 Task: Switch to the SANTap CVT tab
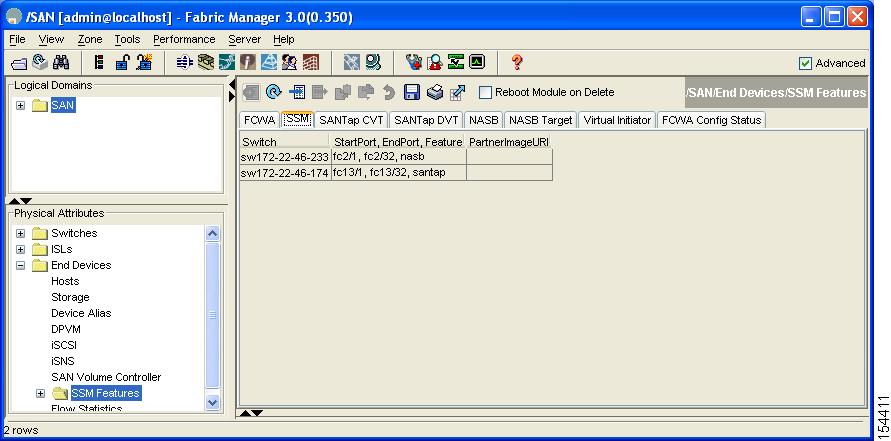tap(351, 120)
